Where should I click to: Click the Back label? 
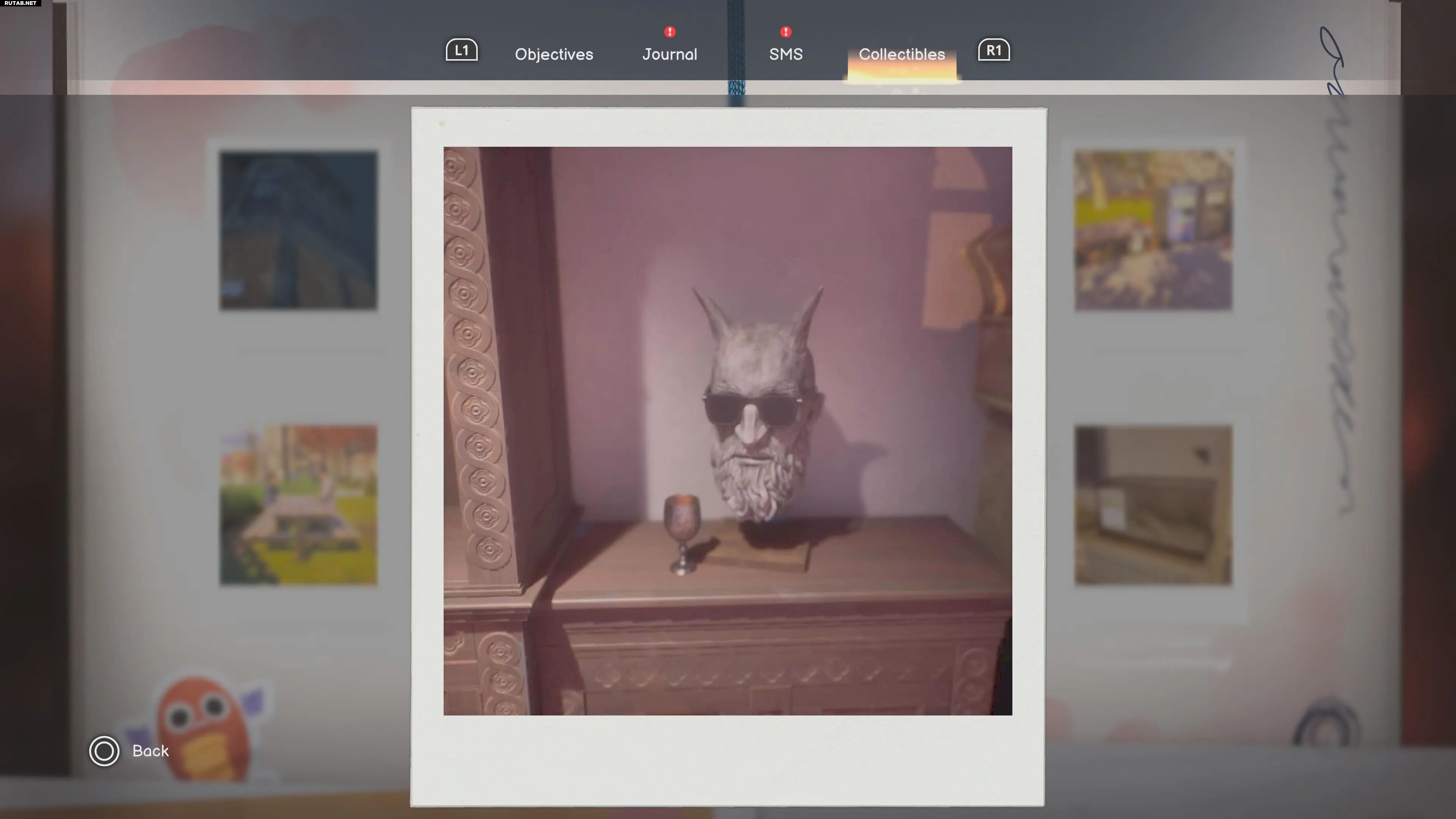point(151,751)
